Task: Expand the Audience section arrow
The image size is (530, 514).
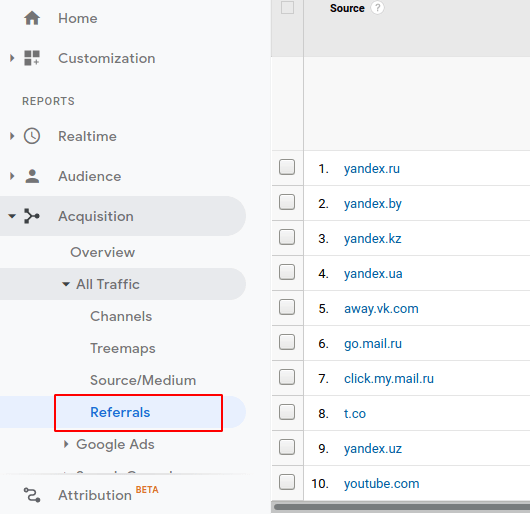Action: click(x=12, y=176)
